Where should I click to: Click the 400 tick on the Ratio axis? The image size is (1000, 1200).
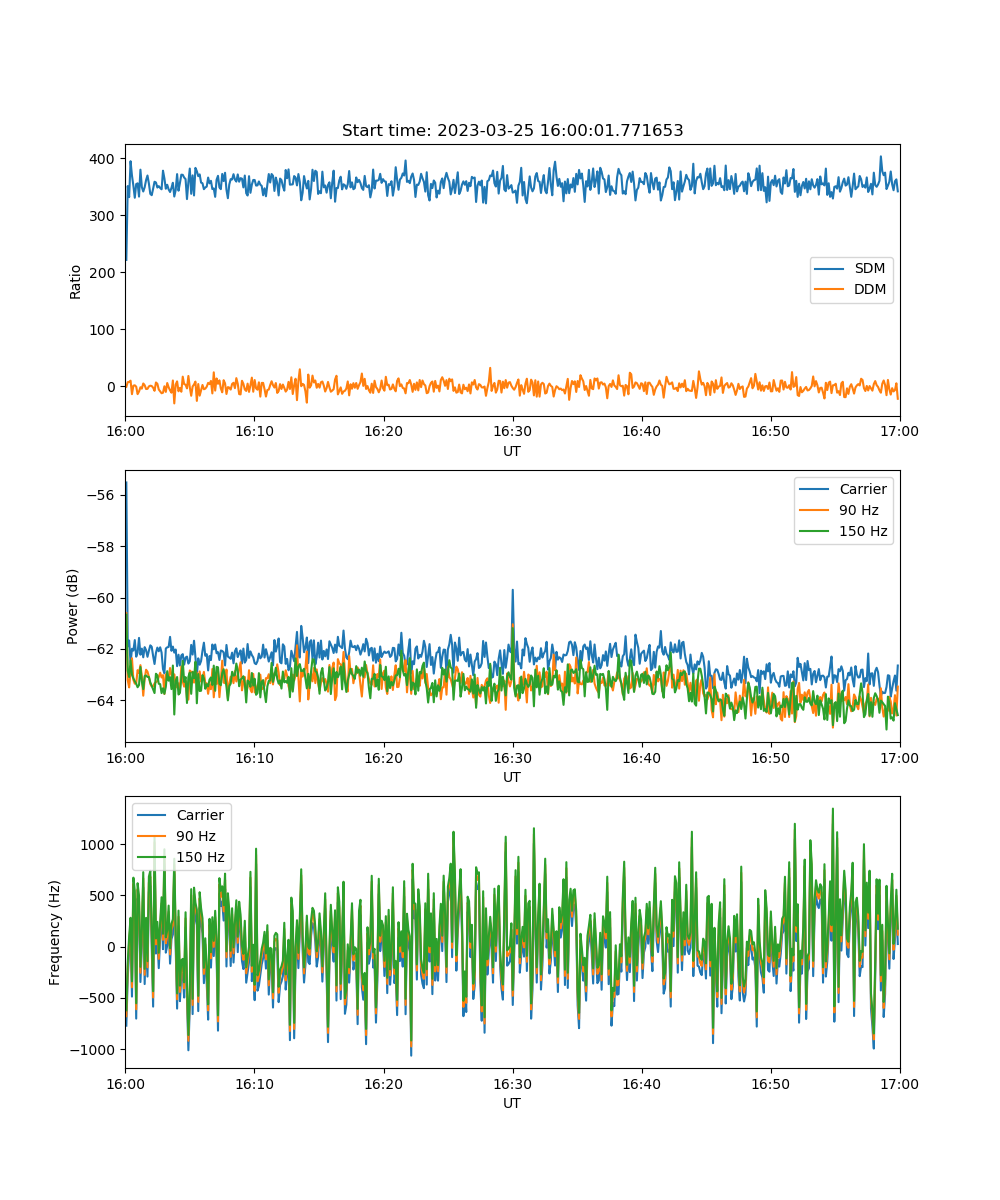pyautogui.click(x=103, y=159)
